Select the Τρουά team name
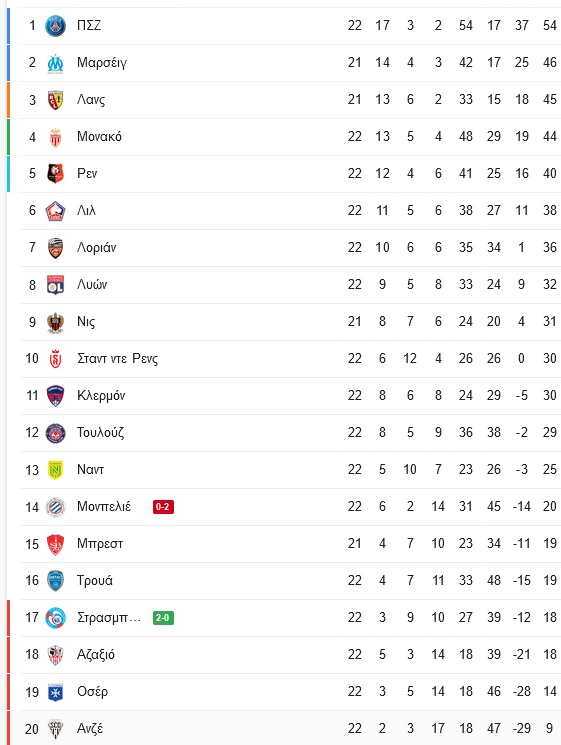Image resolution: width=561 pixels, height=745 pixels. pyautogui.click(x=95, y=581)
